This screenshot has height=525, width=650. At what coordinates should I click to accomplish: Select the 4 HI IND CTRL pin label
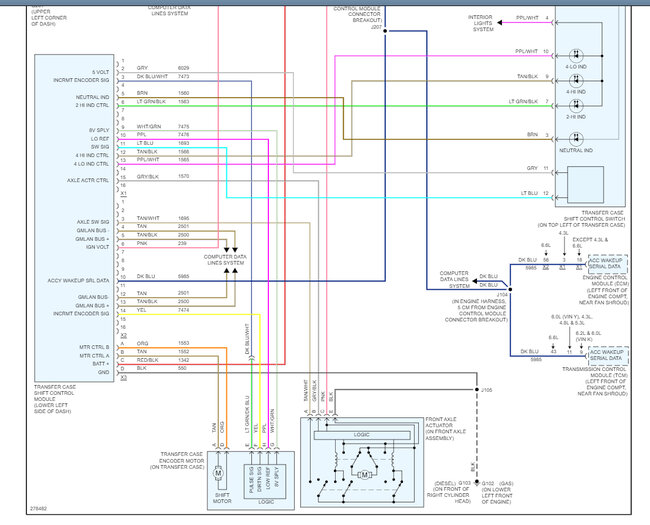click(92, 155)
